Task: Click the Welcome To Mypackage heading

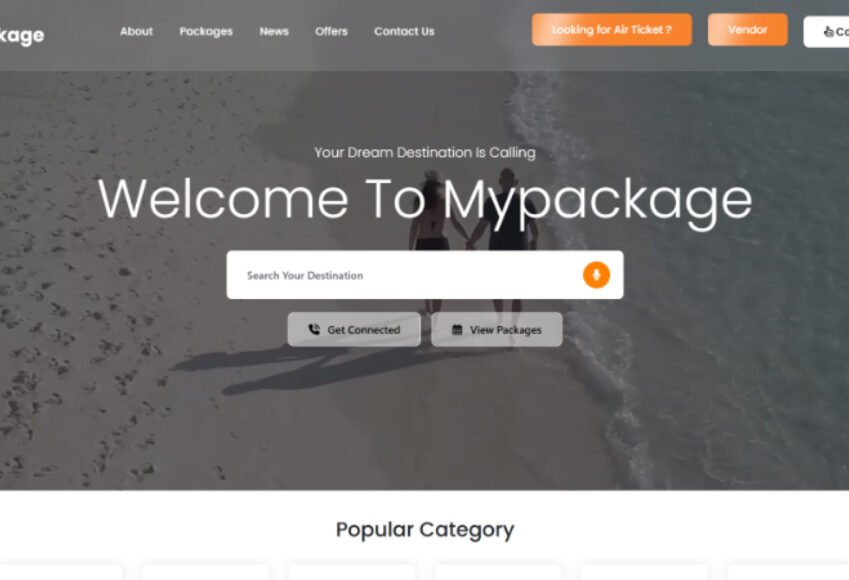Action: 425,200
